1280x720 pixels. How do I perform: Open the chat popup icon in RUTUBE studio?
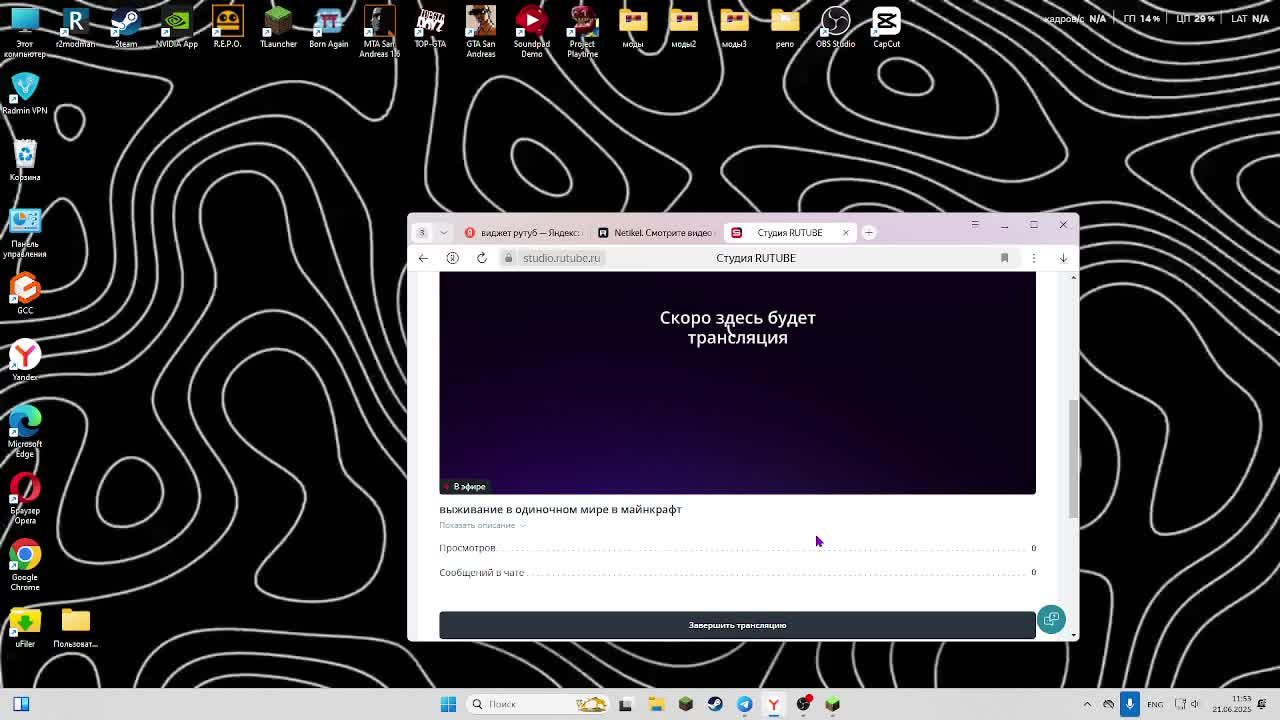(x=1051, y=619)
